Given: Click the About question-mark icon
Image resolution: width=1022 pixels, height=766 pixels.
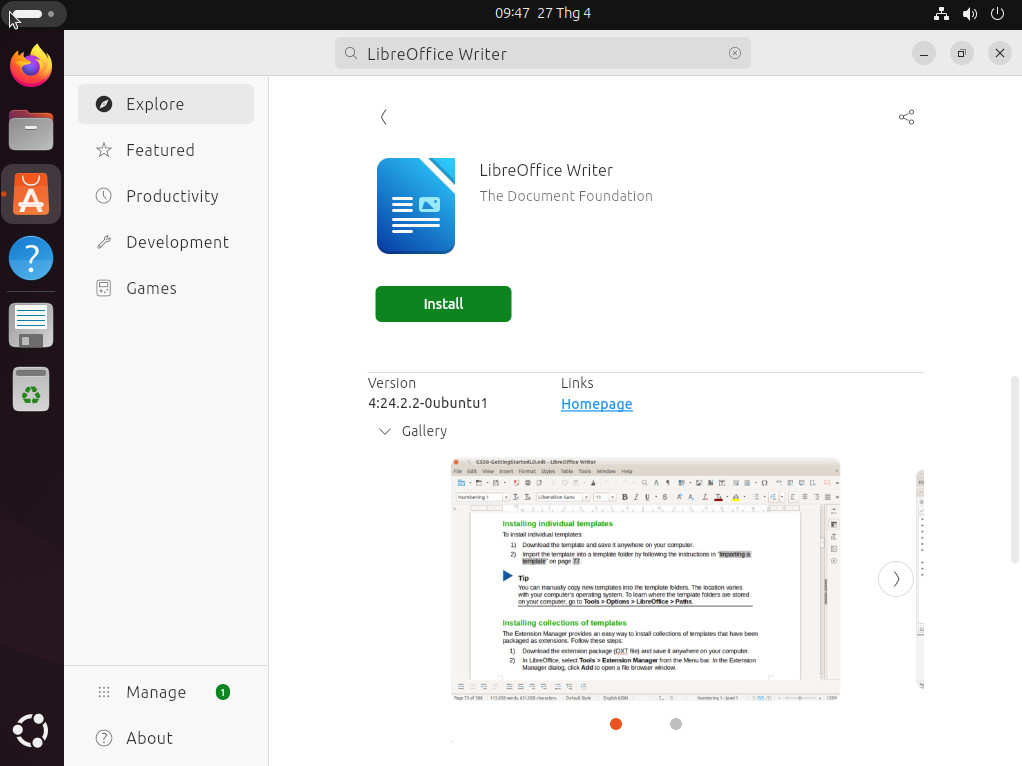Looking at the screenshot, I should (104, 738).
